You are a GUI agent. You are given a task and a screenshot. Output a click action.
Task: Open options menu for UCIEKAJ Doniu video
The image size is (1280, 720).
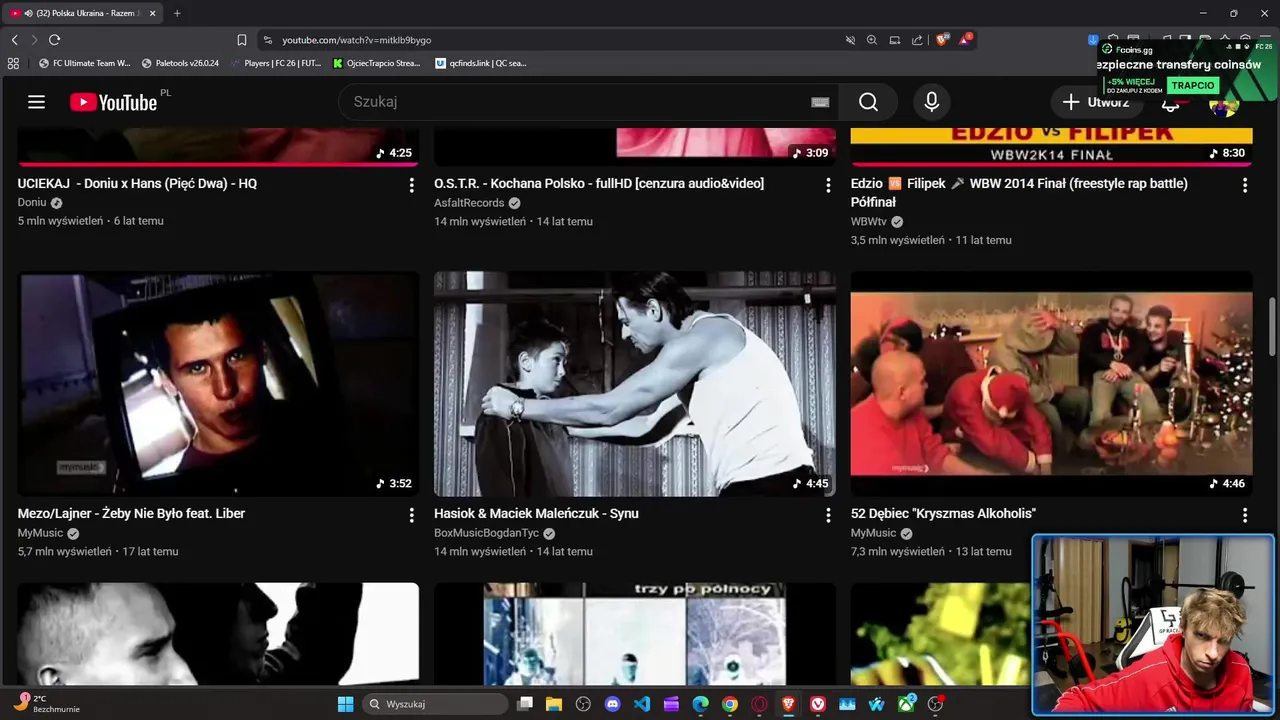411,185
